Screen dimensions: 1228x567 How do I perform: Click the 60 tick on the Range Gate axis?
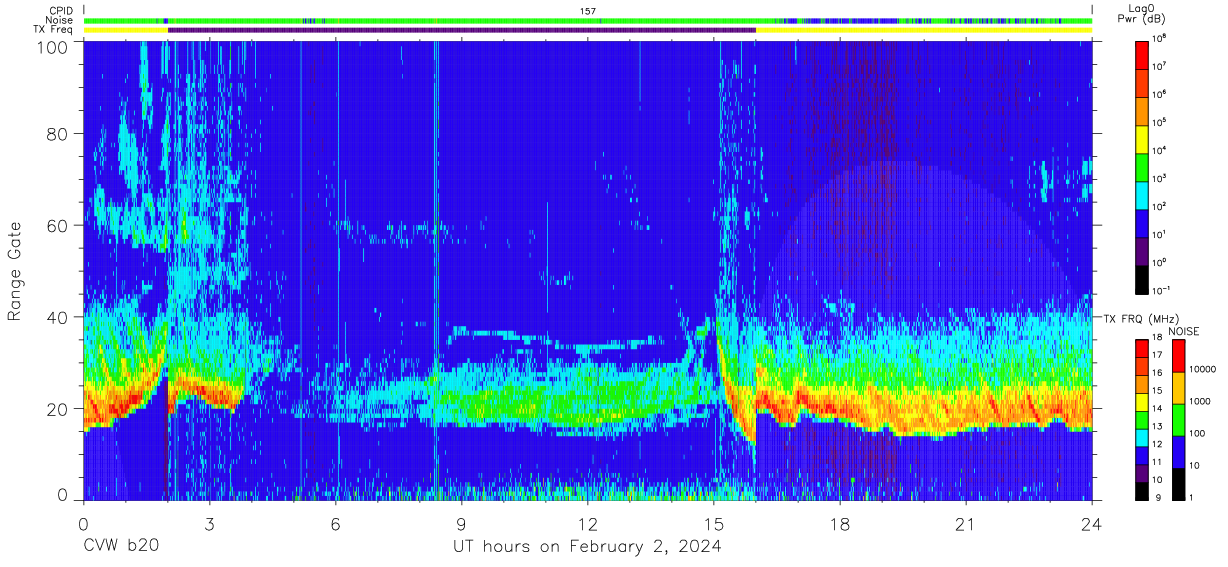coord(59,226)
